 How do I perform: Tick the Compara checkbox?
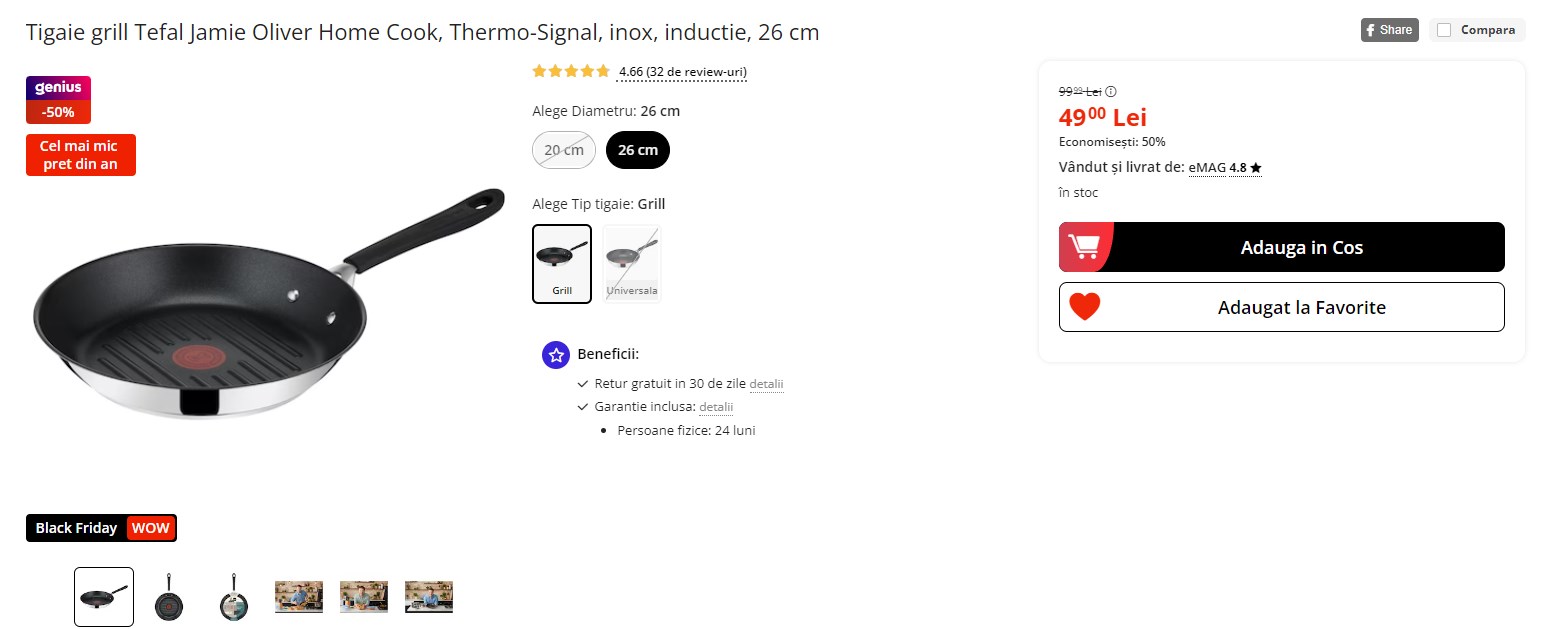pyautogui.click(x=1444, y=30)
